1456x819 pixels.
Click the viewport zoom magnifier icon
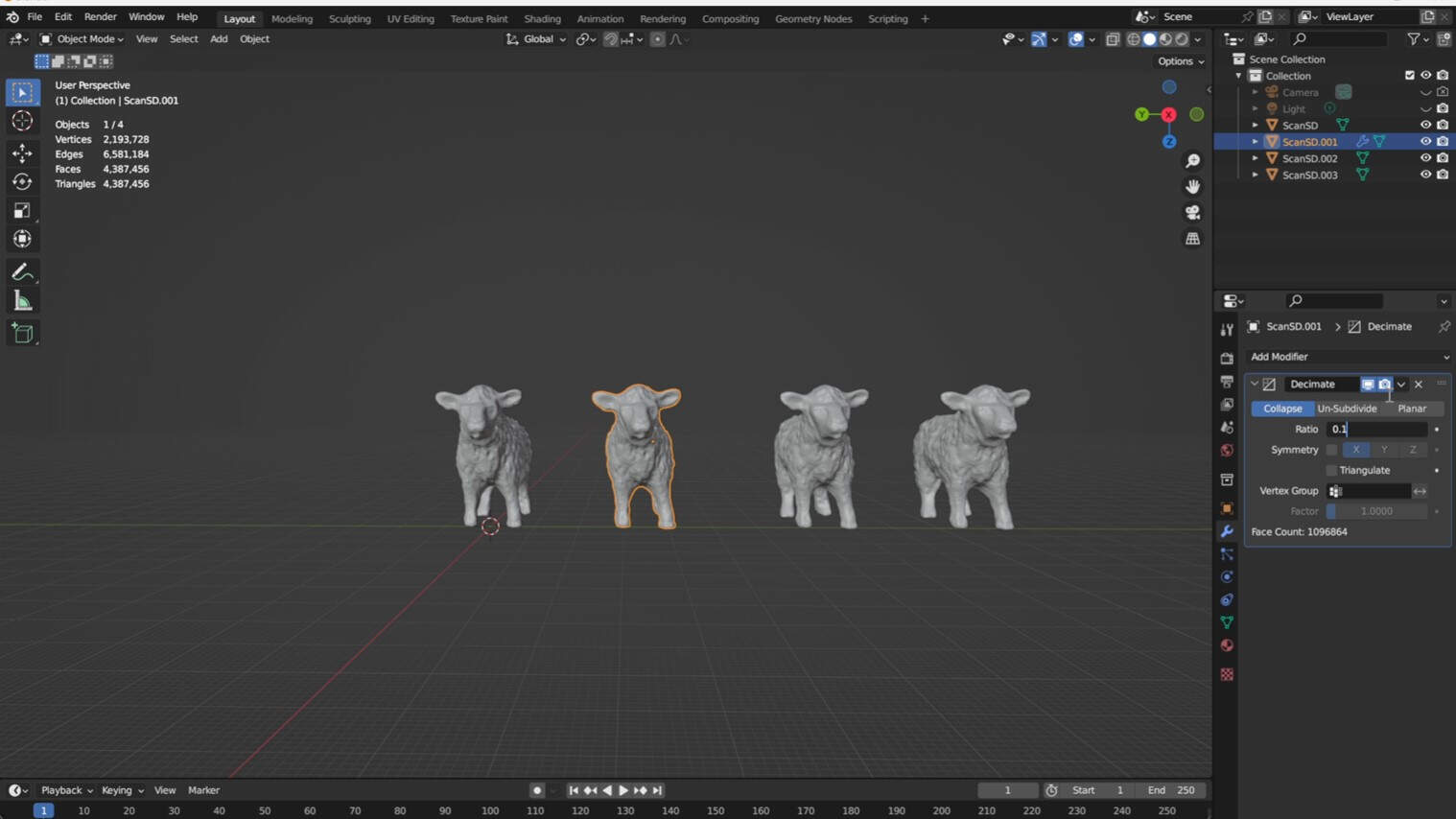[1192, 161]
